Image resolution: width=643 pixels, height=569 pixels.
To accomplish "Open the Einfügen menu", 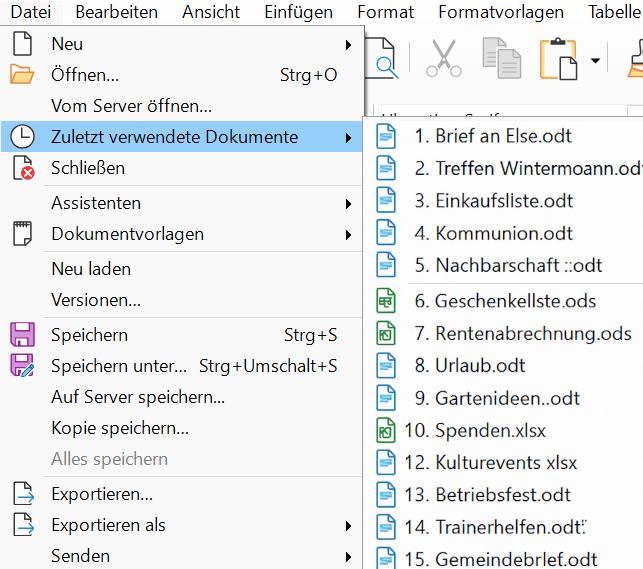I will 298,12.
